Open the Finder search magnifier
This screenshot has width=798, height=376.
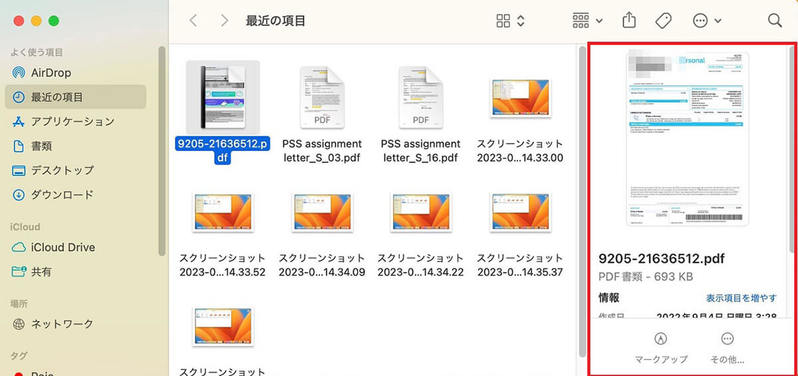click(775, 20)
